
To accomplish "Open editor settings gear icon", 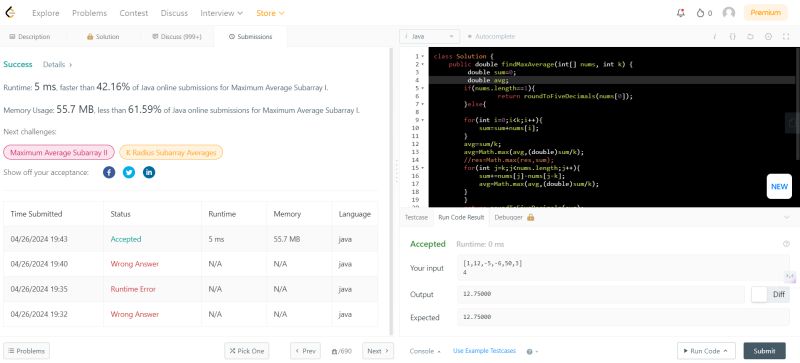I will (768, 37).
